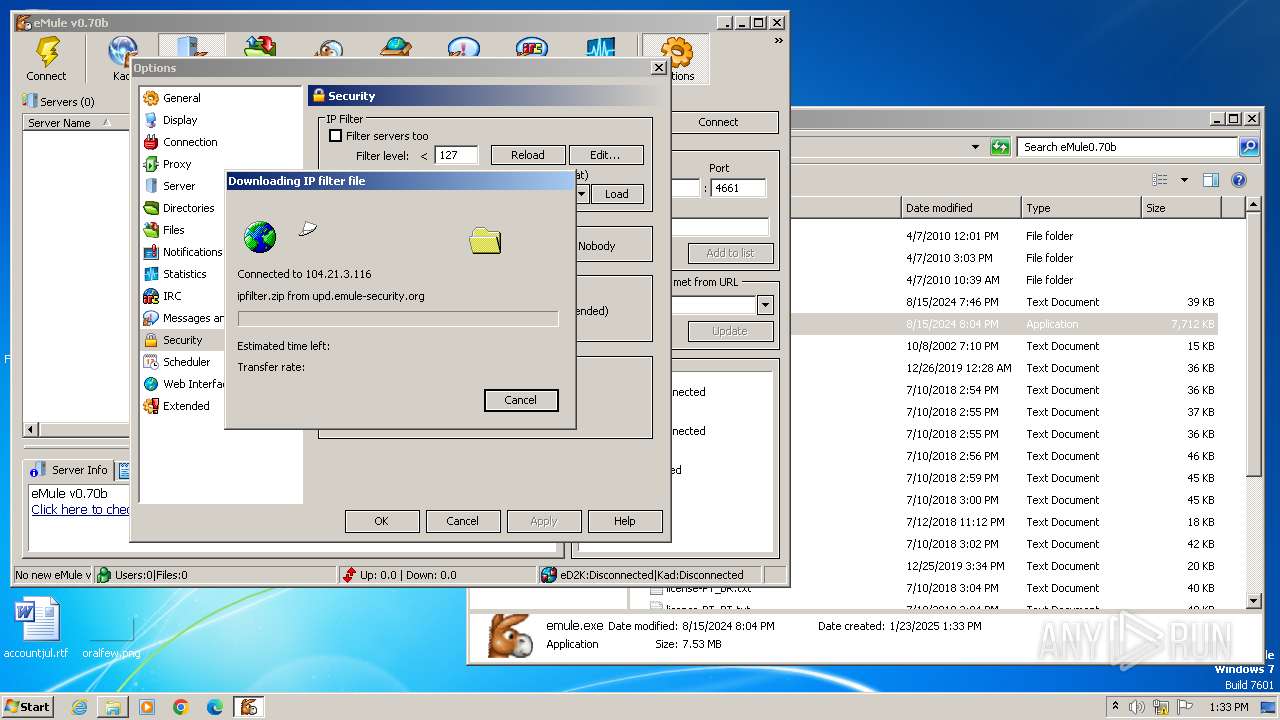The width and height of the screenshot is (1280, 720).
Task: Click the Explorer change view icon
Action: pyautogui.click(x=1160, y=180)
